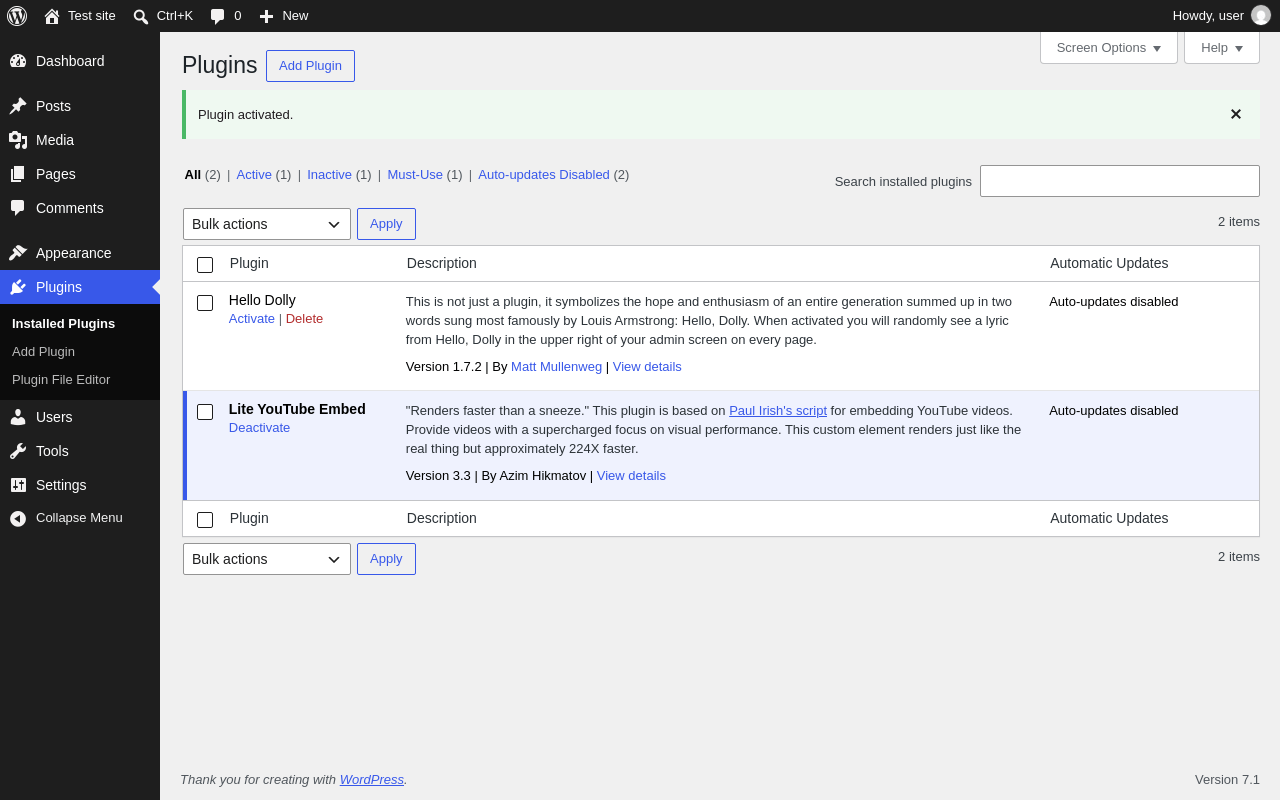The height and width of the screenshot is (800, 1280).
Task: Click the Plugins plug icon
Action: 18,287
